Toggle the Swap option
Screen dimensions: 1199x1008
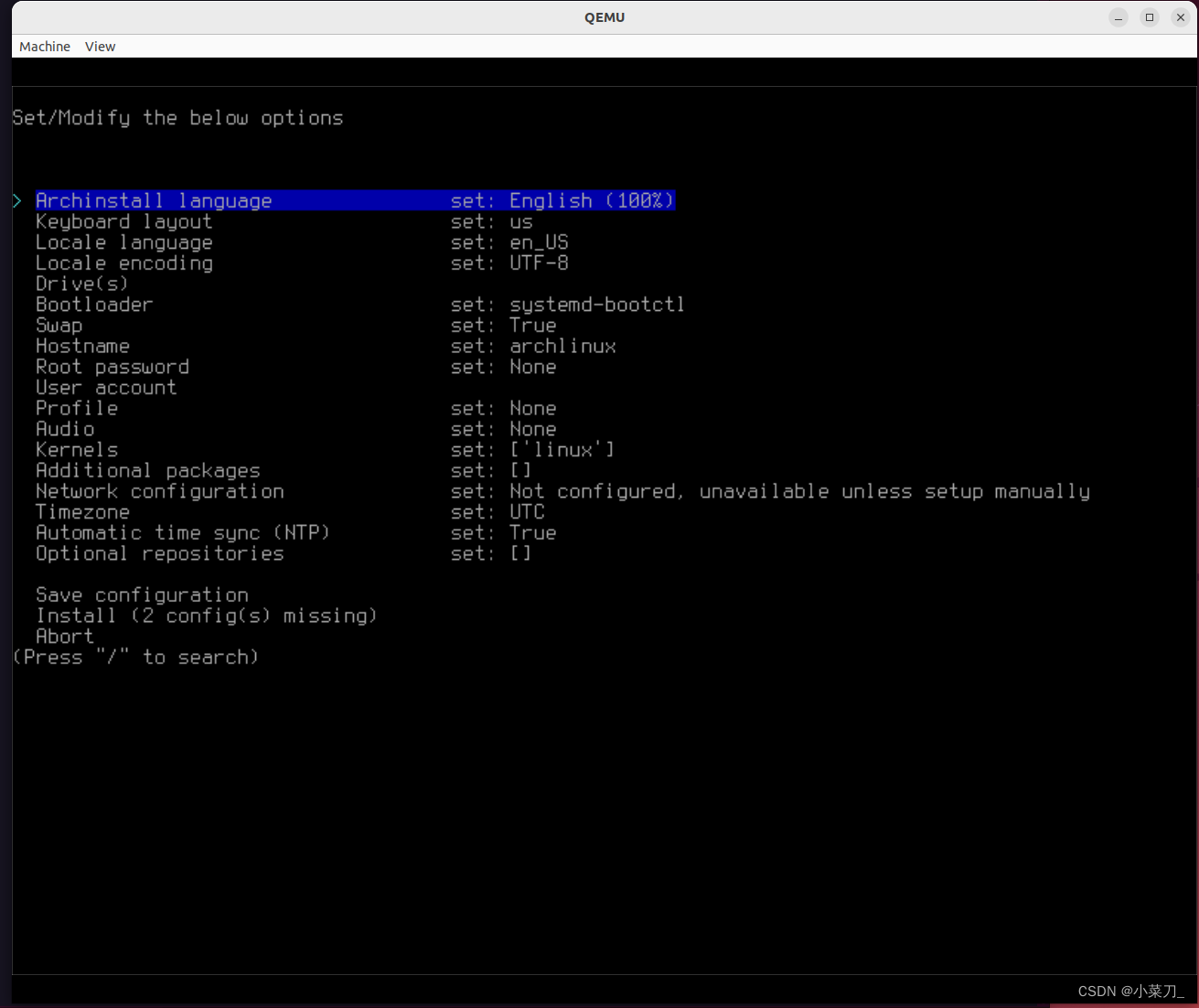pos(59,325)
